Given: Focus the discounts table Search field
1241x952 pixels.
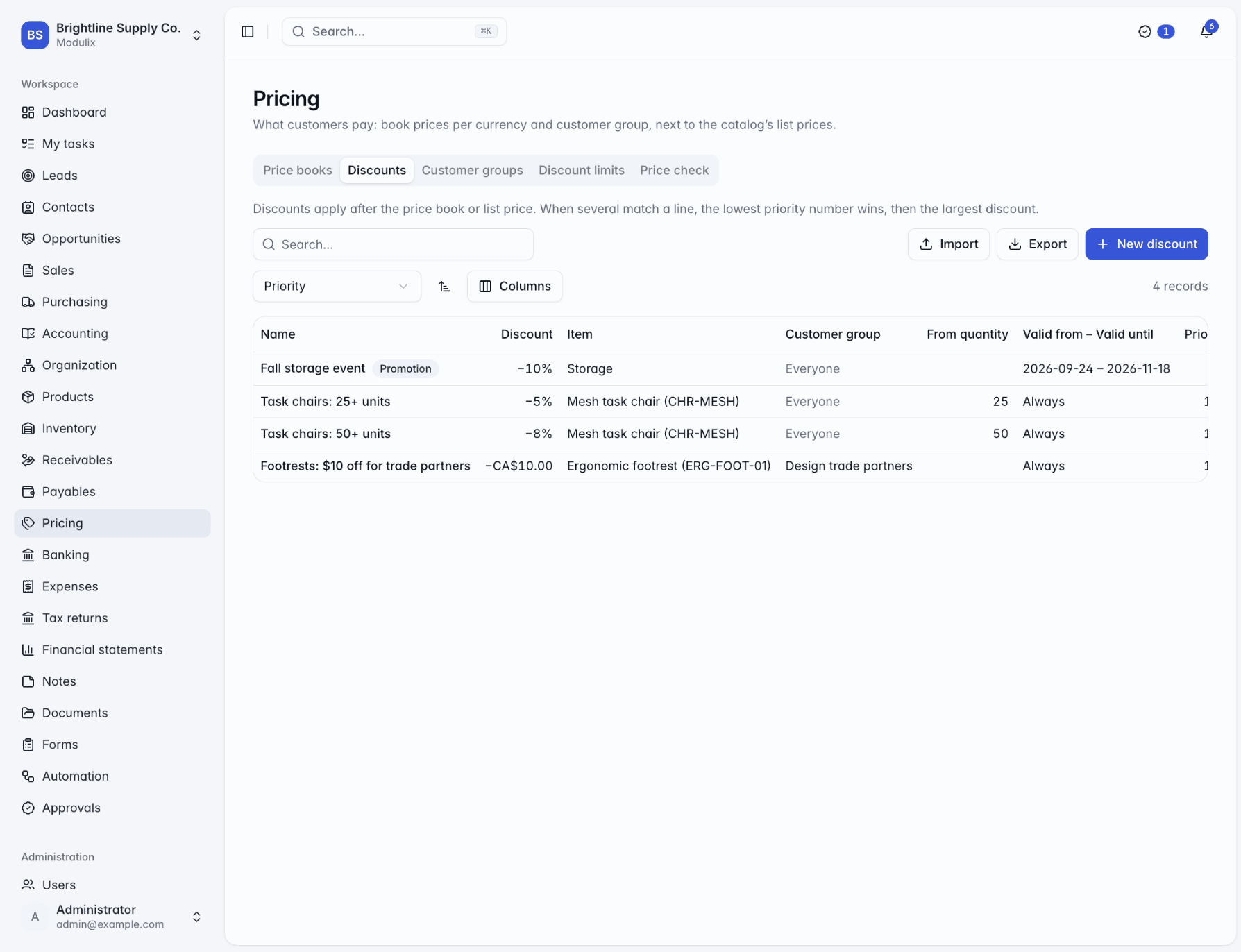Looking at the screenshot, I should click(x=393, y=244).
